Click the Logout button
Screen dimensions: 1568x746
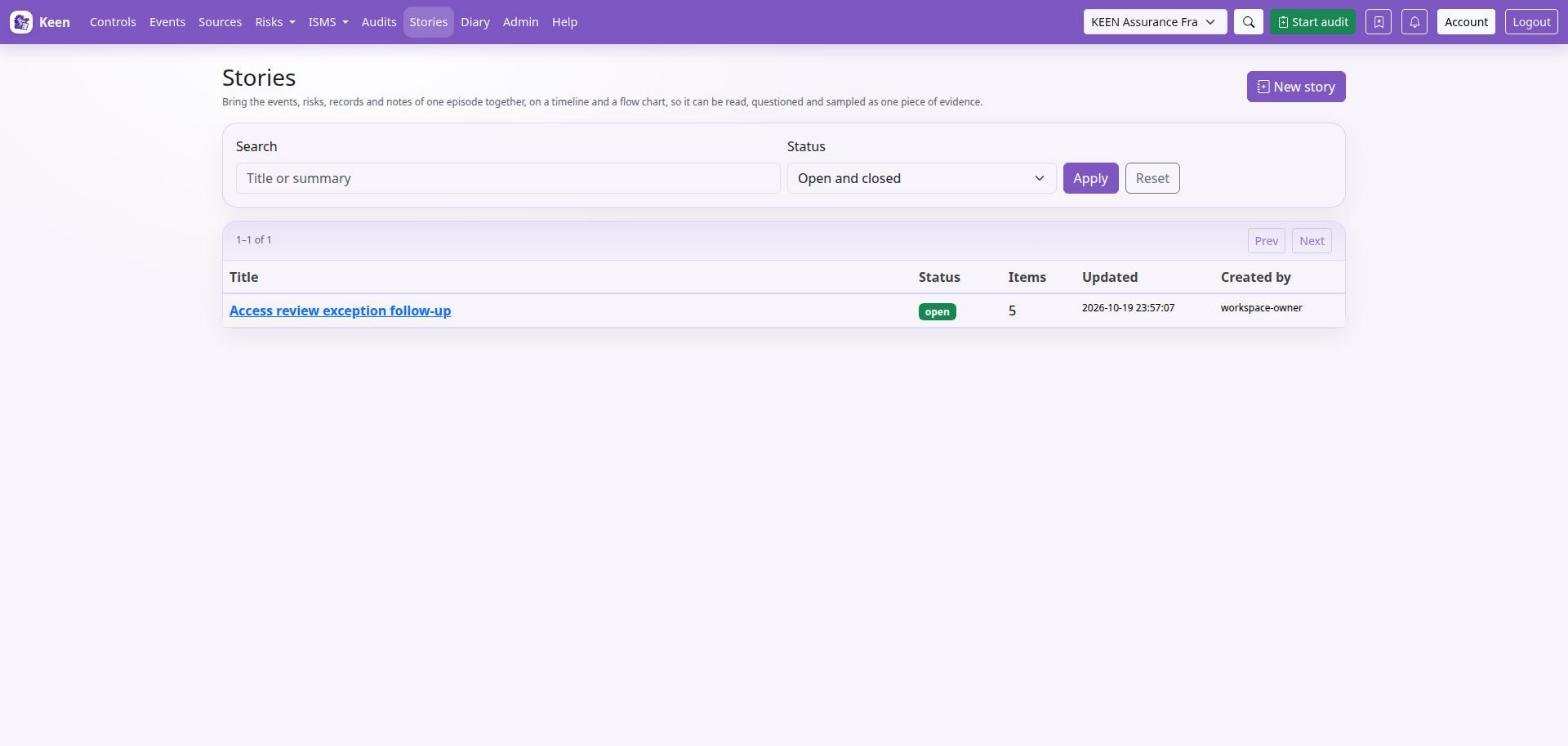(1531, 22)
